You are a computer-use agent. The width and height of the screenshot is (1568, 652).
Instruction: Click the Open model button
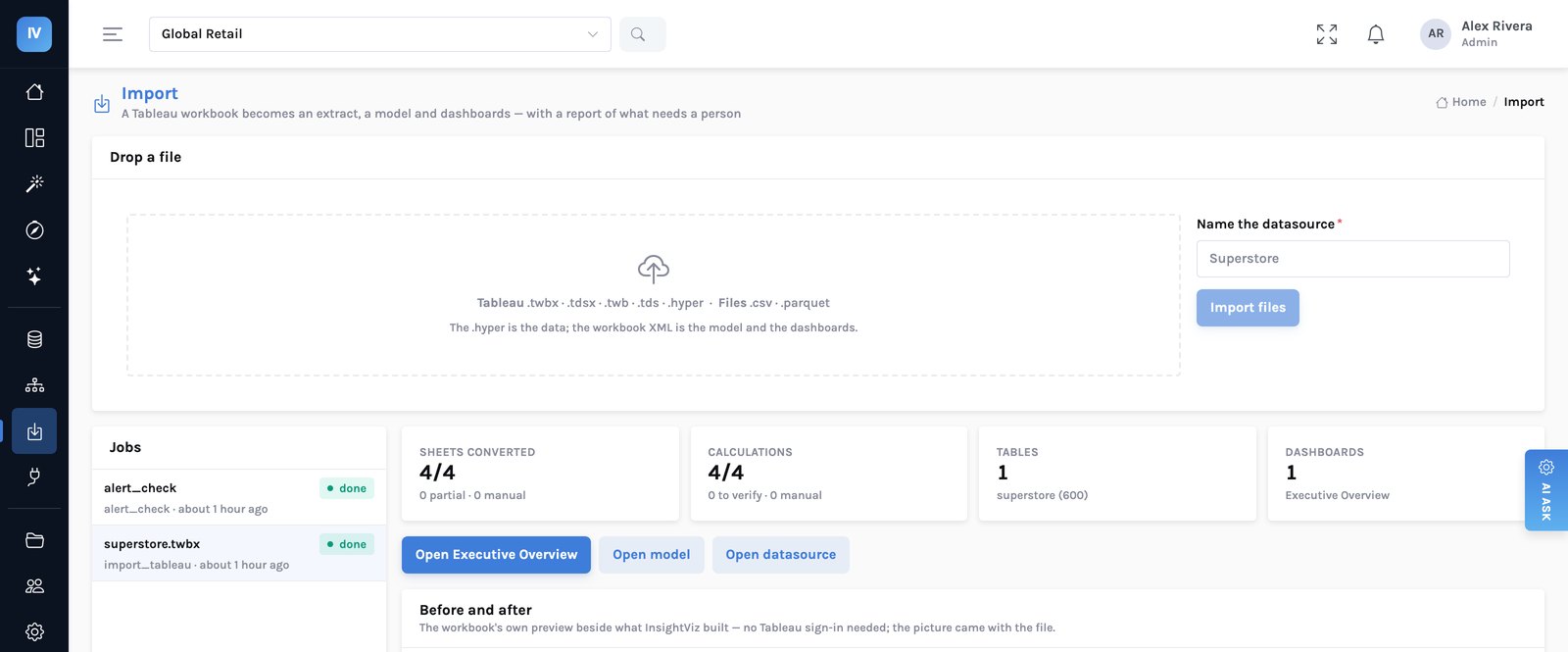point(652,555)
